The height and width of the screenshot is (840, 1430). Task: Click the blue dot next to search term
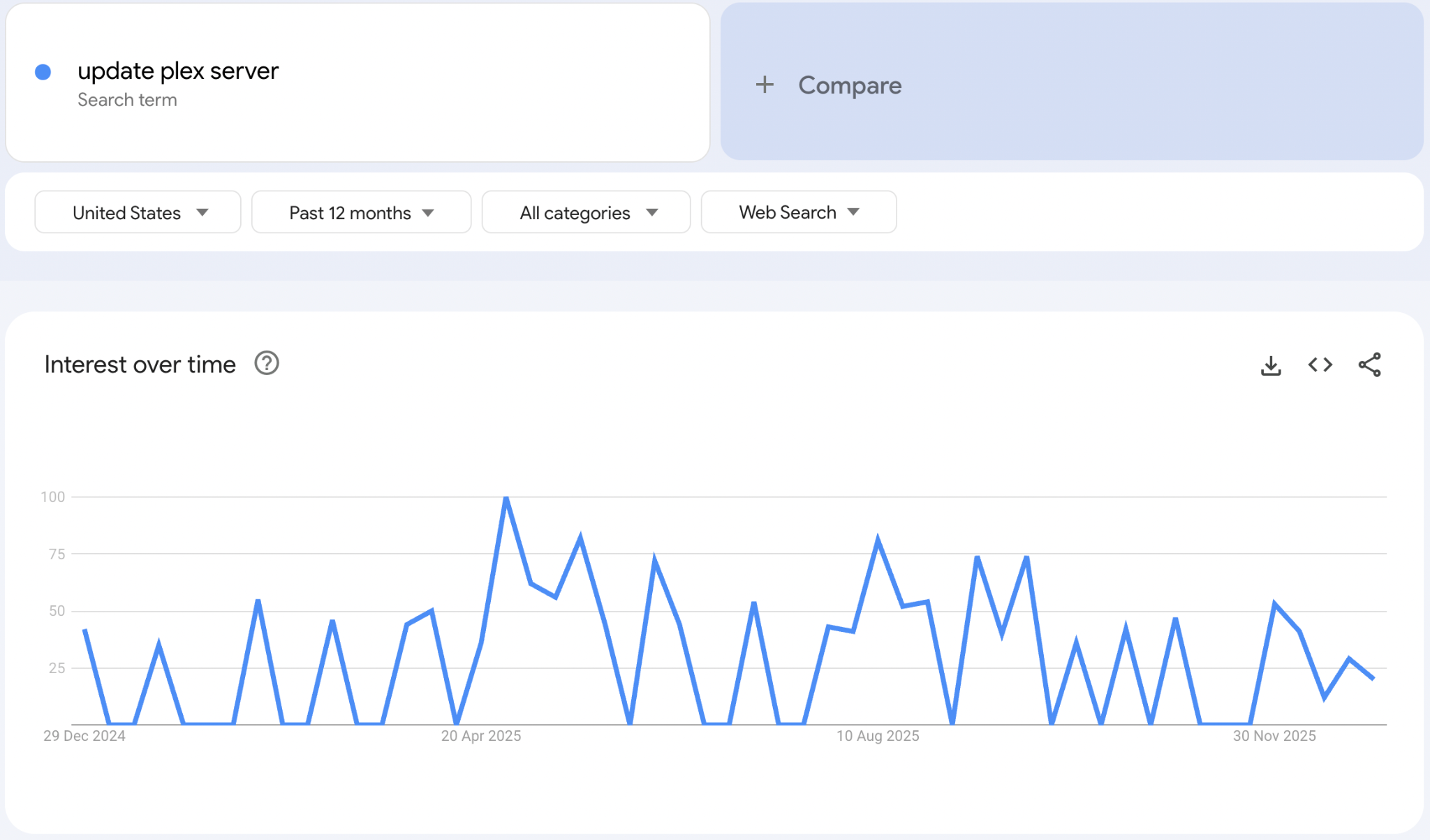43,72
